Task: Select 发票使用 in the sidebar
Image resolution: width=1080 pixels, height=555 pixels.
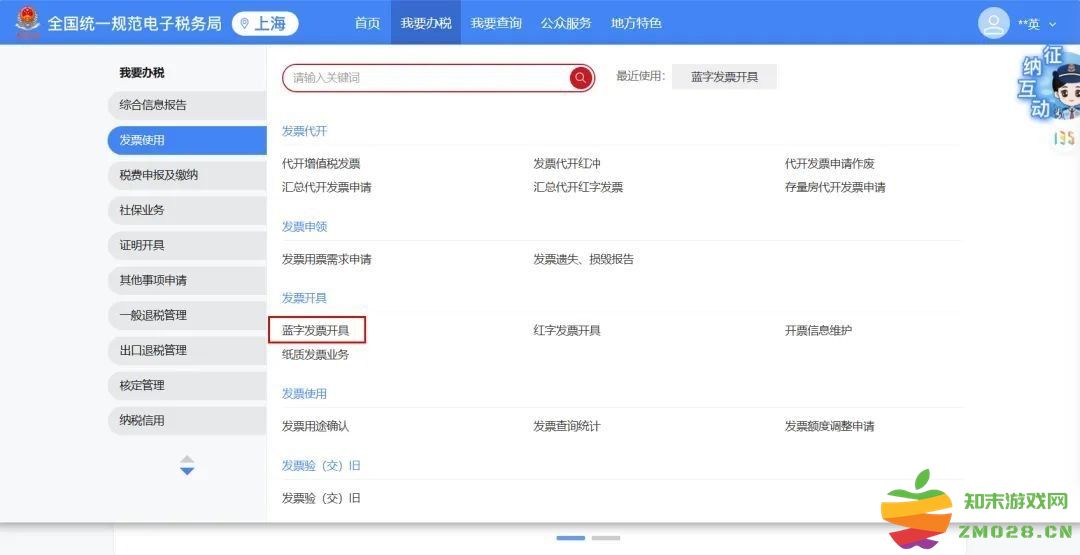Action: click(187, 140)
